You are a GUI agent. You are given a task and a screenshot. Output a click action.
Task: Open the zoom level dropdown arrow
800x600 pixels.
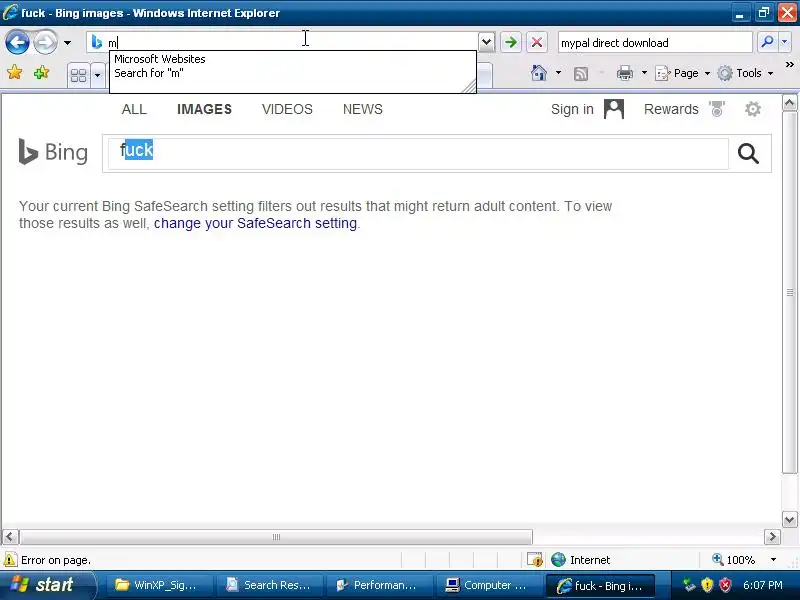(773, 560)
